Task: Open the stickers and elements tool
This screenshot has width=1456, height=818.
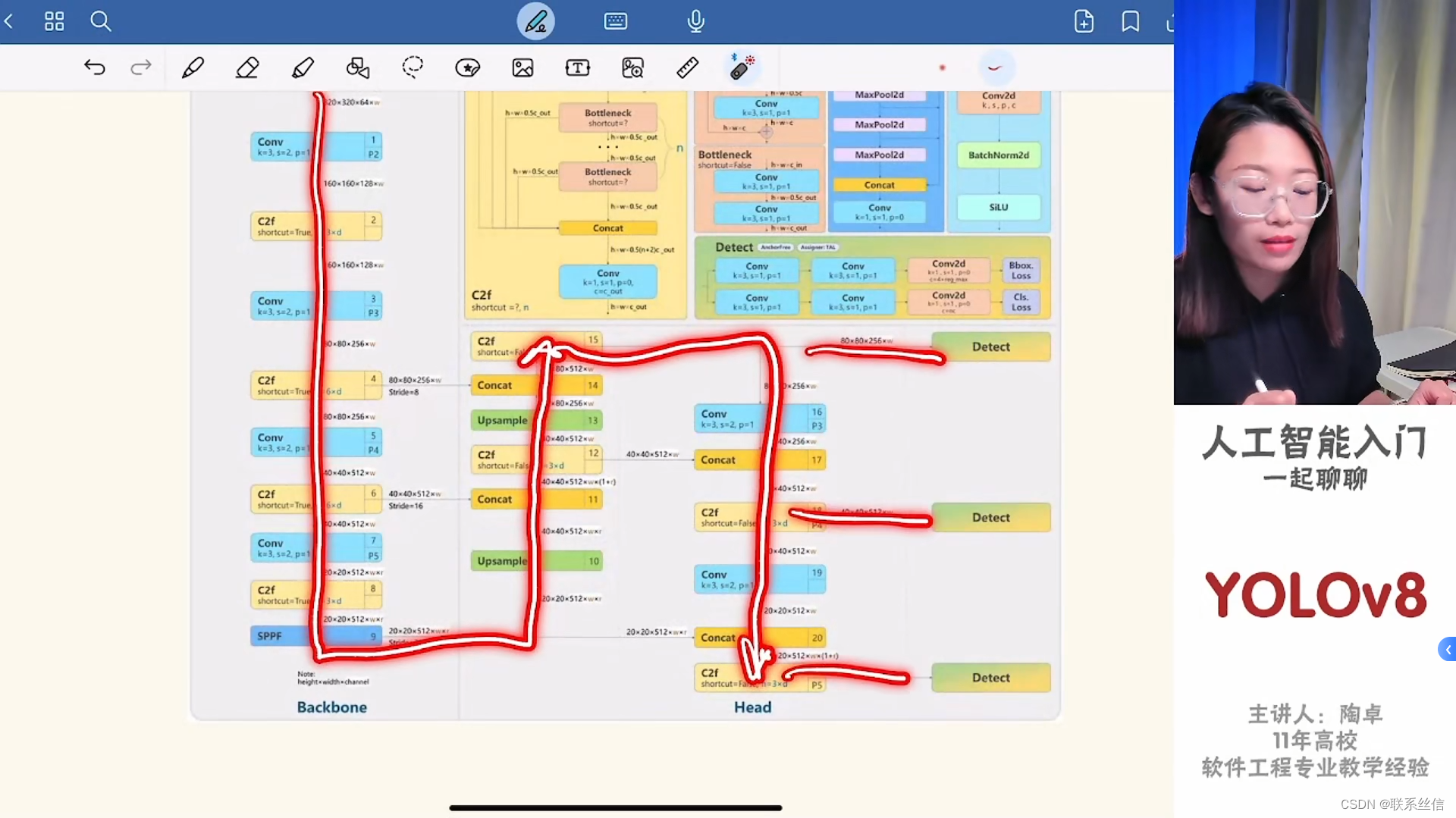Action: (467, 67)
